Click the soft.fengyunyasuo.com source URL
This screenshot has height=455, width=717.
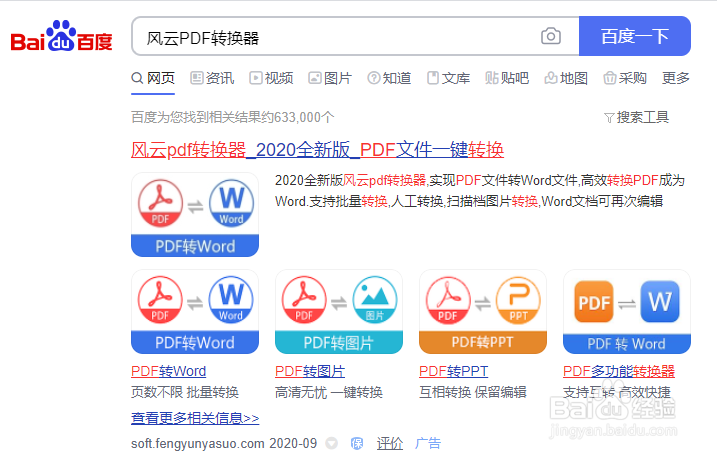point(198,443)
